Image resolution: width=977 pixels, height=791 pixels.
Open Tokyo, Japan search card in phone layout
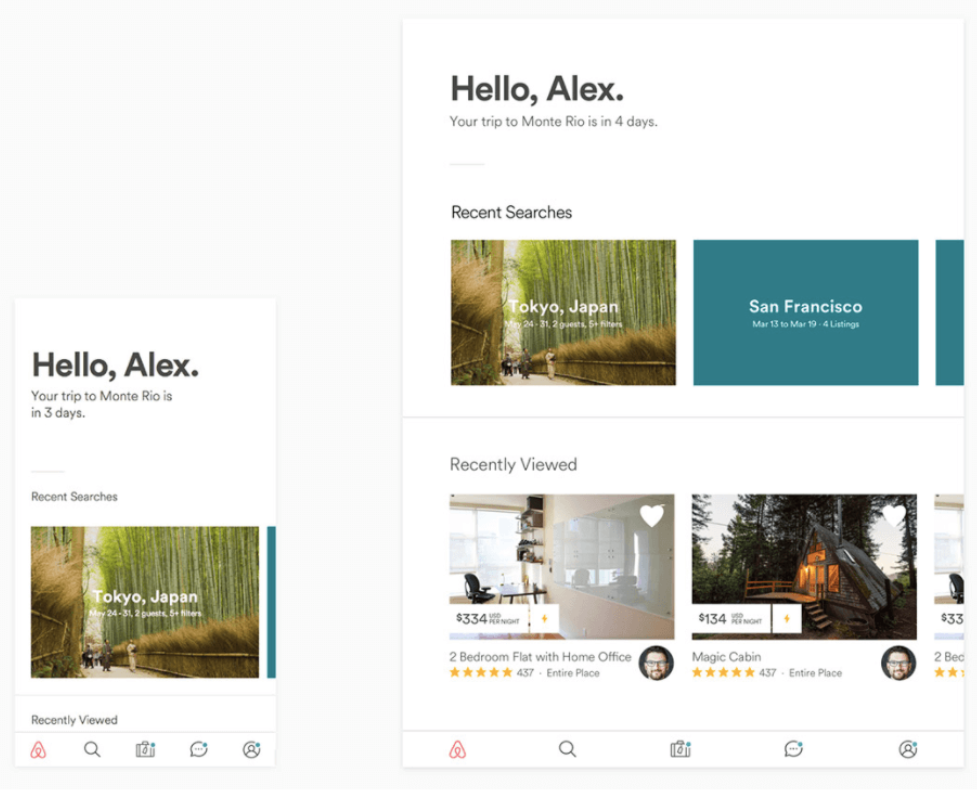tap(145, 602)
